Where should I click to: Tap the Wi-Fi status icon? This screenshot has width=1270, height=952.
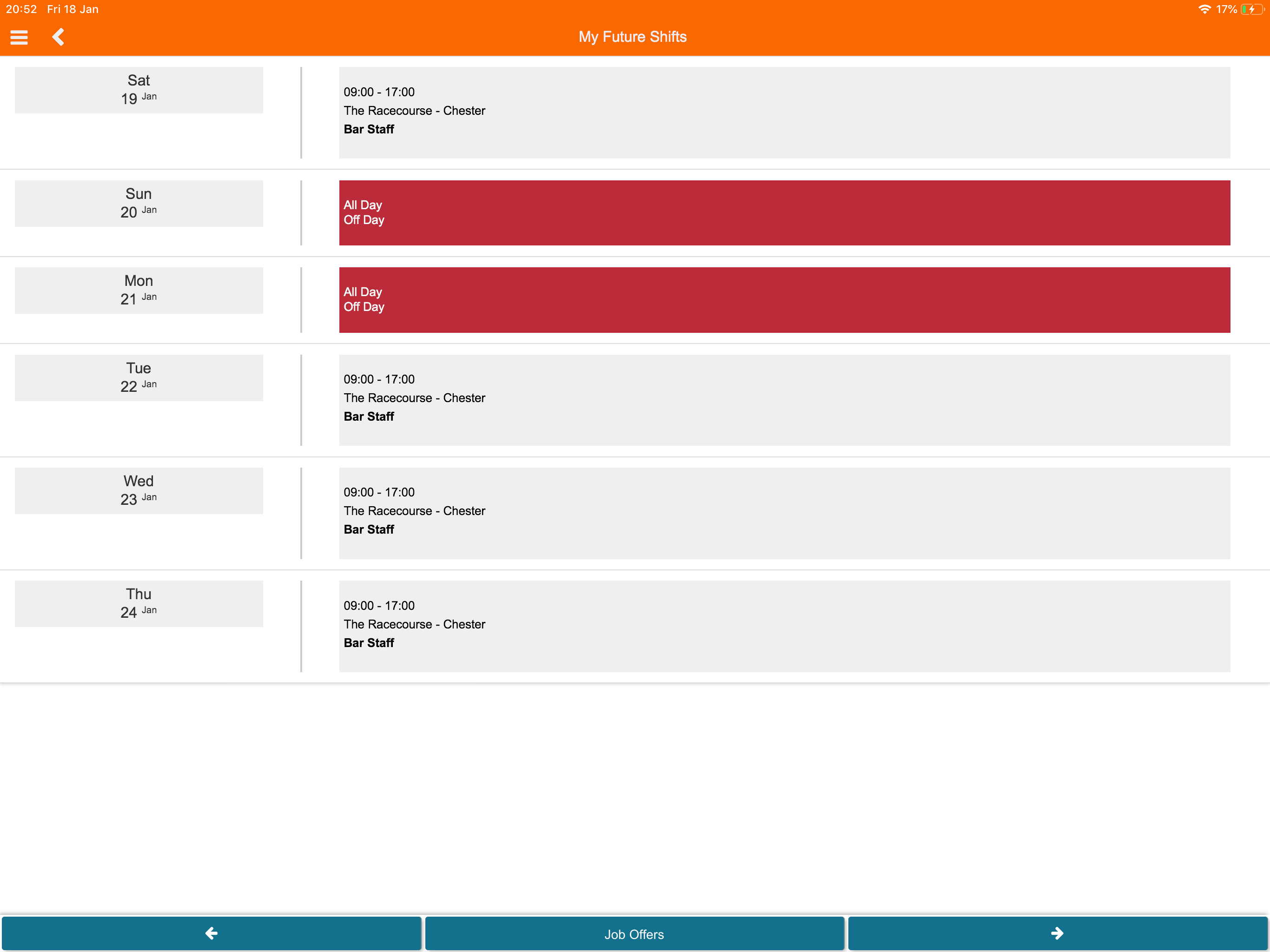[1204, 9]
